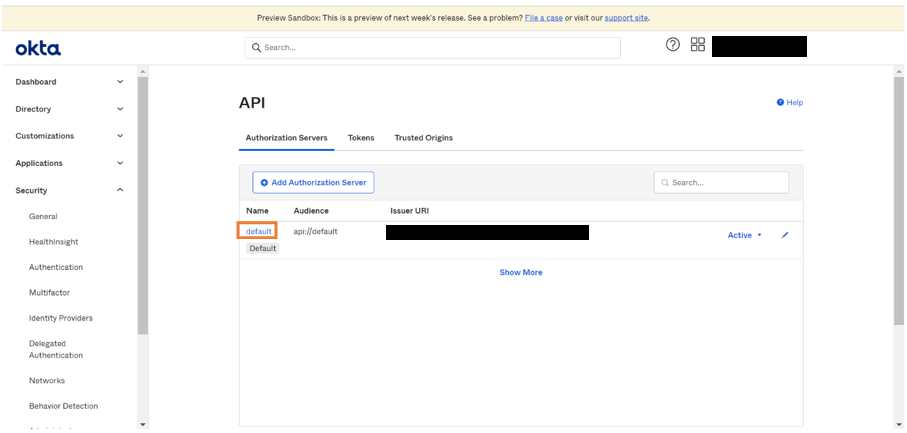Expand the Dashboard sidebar section

[68, 82]
